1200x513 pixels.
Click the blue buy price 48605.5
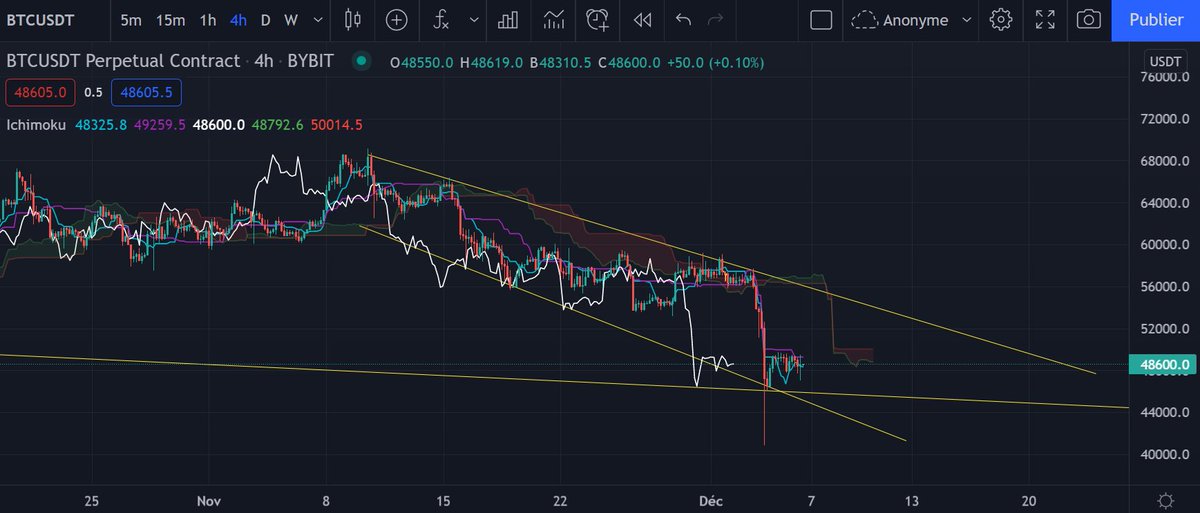point(146,92)
